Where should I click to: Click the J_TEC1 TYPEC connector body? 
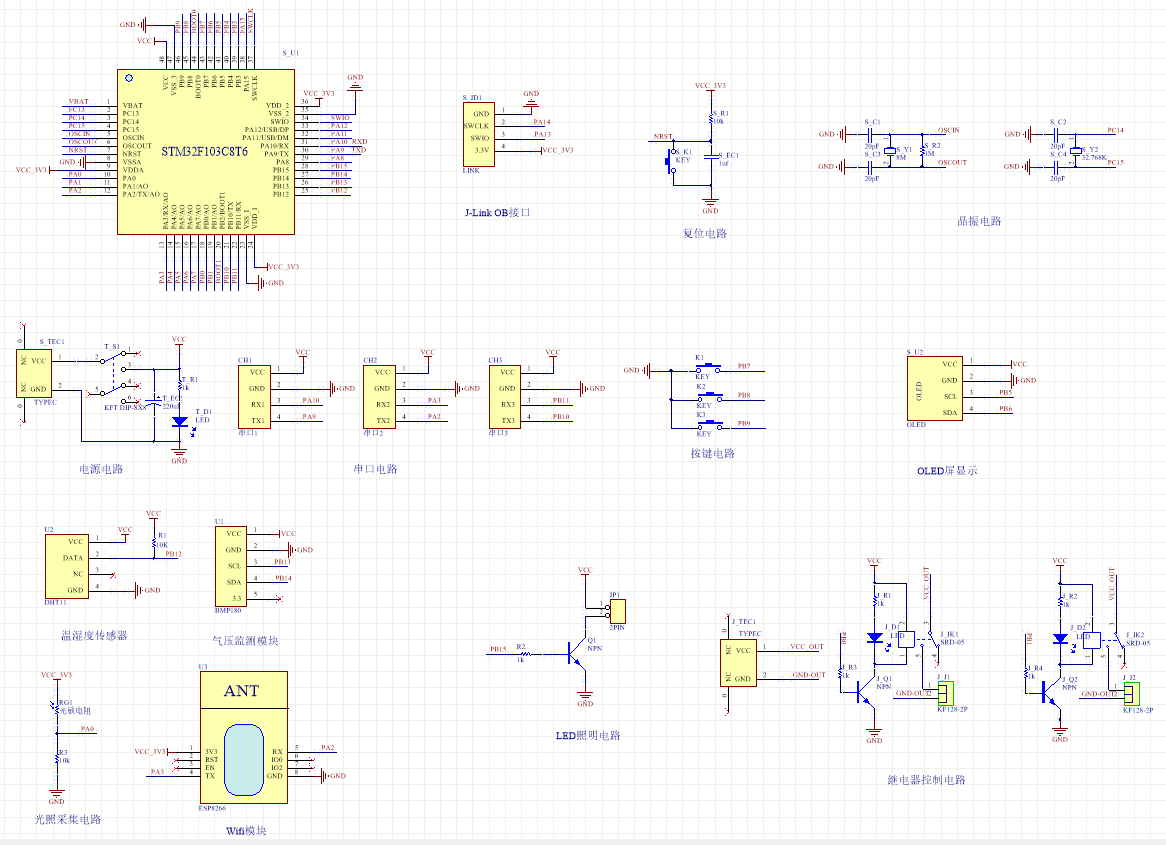click(x=738, y=664)
